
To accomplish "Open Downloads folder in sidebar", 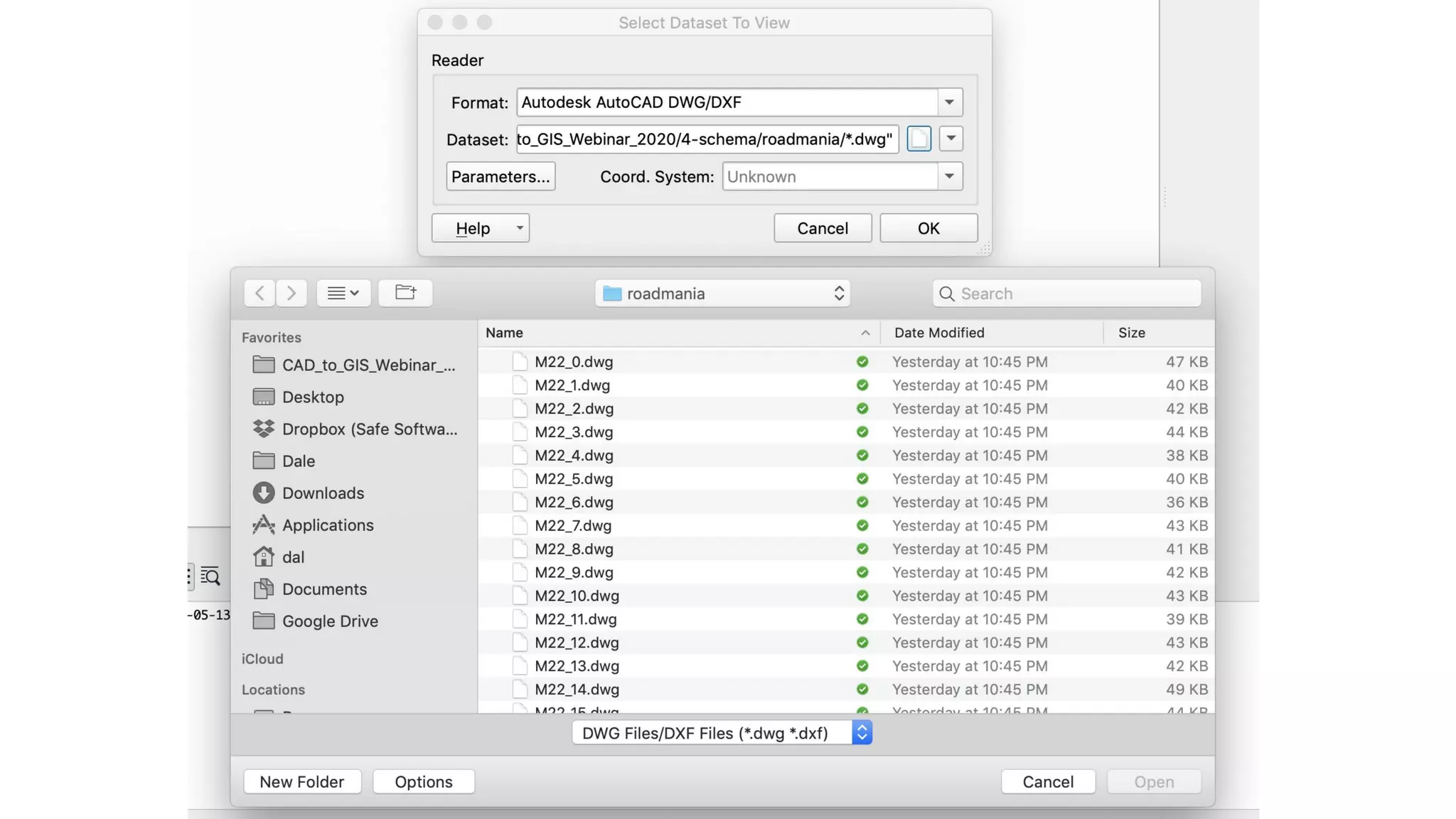I will coord(322,493).
